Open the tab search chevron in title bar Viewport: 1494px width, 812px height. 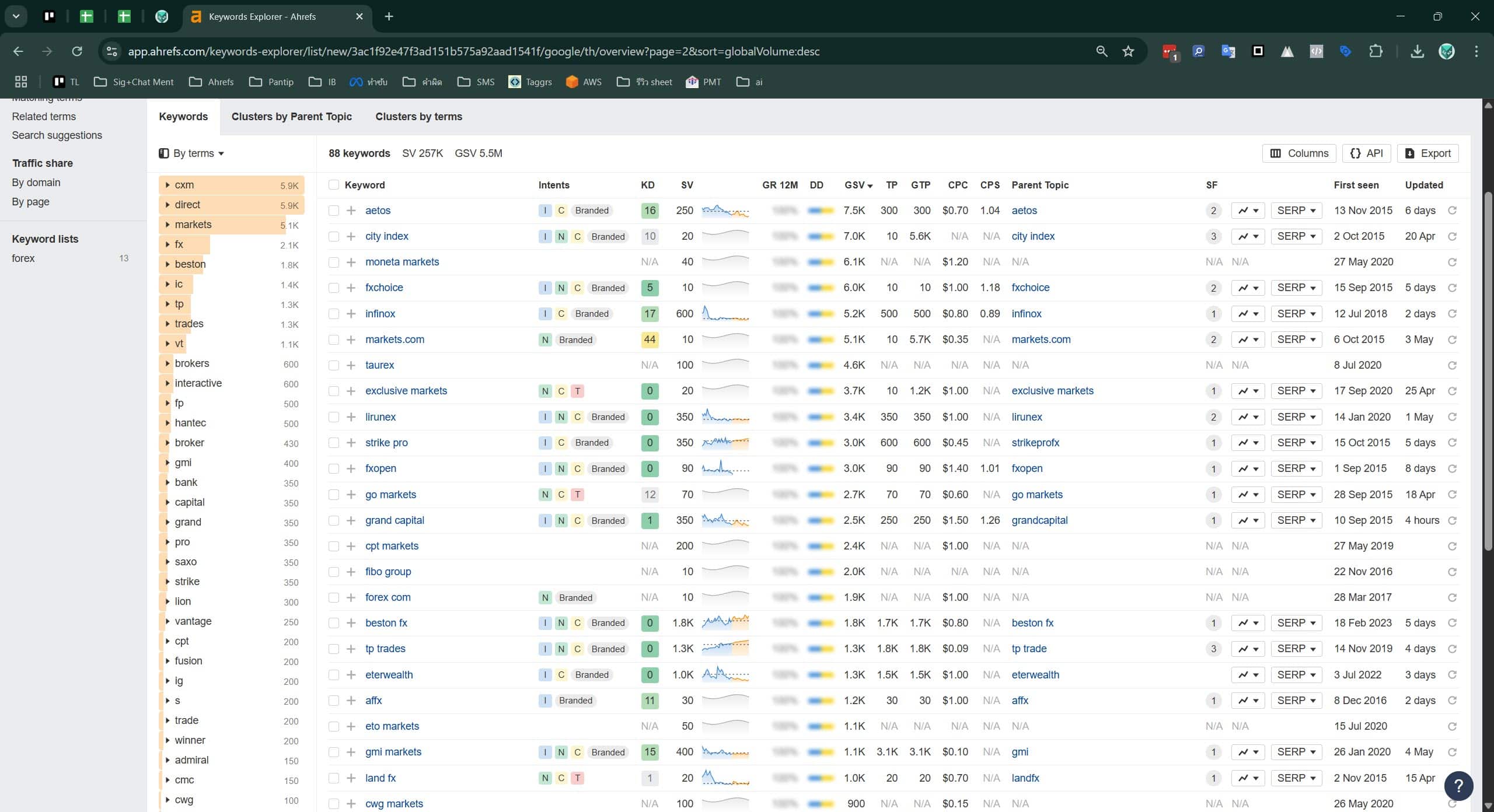pos(16,16)
